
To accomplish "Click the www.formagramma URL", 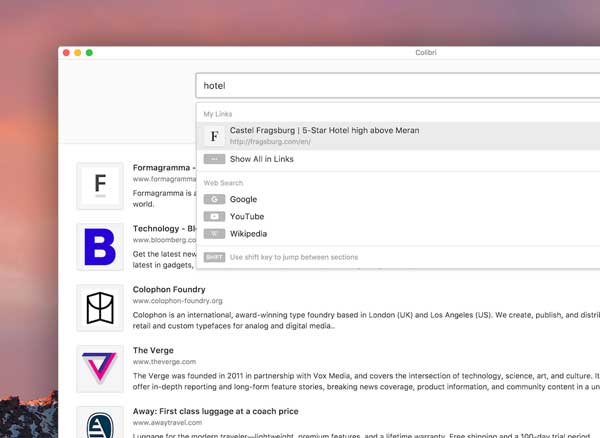I will (x=164, y=179).
